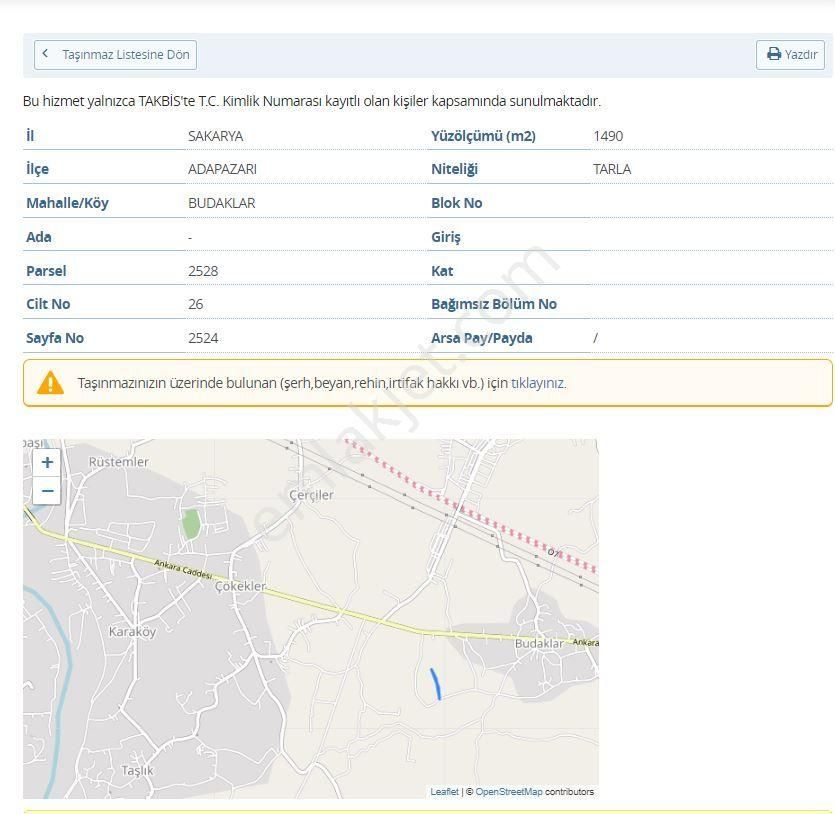835x814 pixels.
Task: Open the Leaflet attribution link
Action: [x=444, y=792]
